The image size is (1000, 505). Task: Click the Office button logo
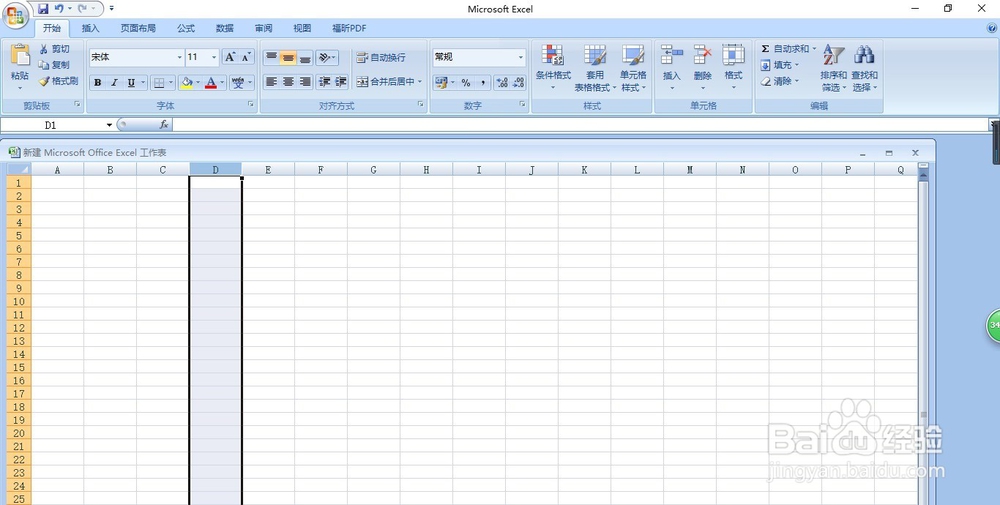(15, 15)
